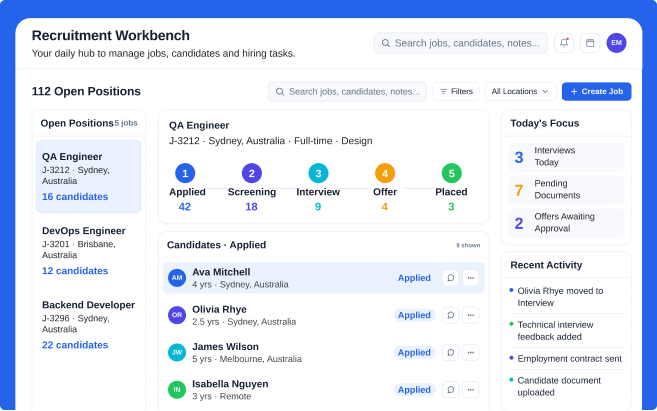Click the Interview count 9

(318, 207)
